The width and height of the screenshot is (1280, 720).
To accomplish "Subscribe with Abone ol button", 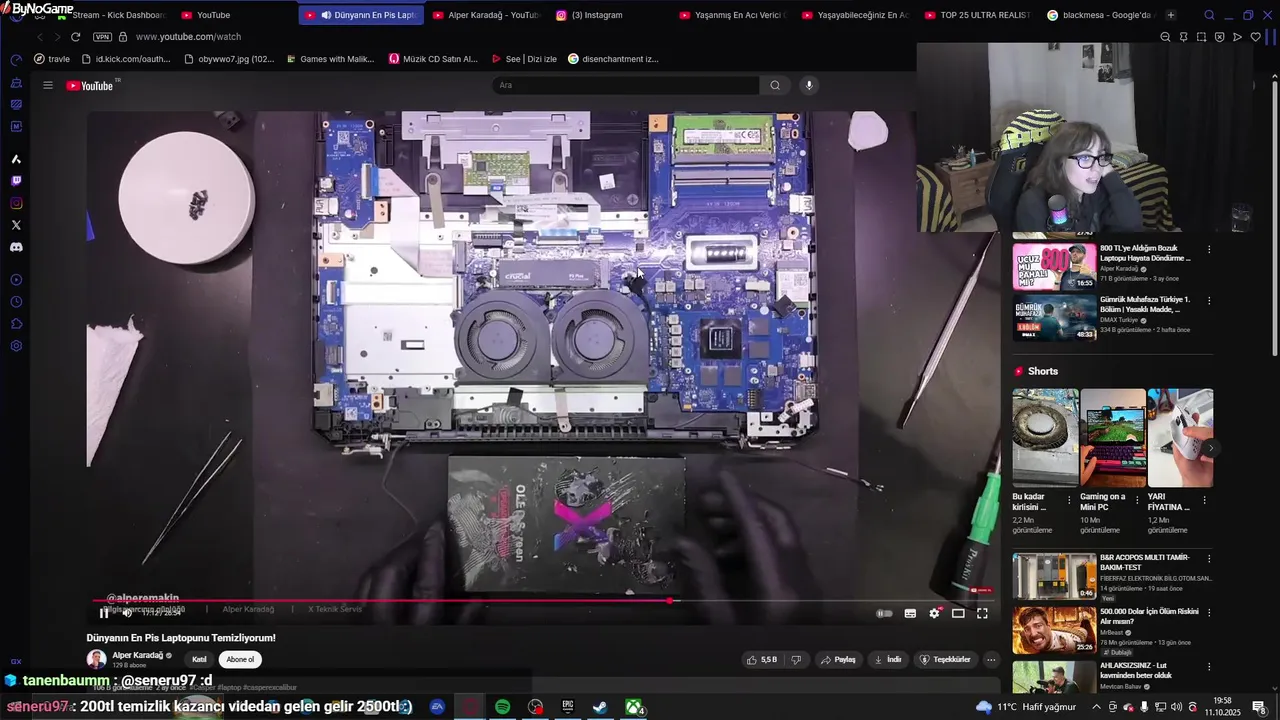I will tap(240, 659).
